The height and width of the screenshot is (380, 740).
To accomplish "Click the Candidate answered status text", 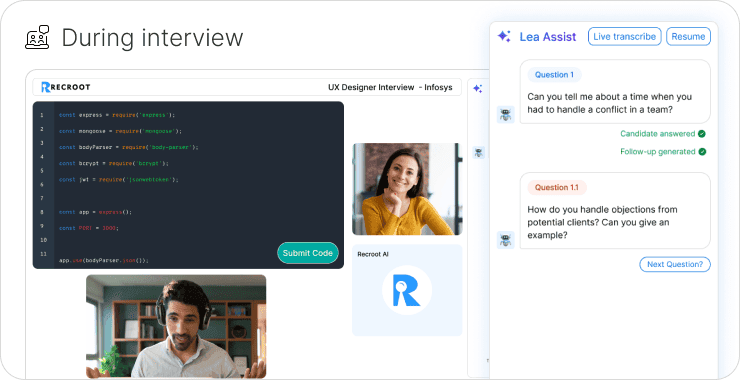I will (x=657, y=134).
